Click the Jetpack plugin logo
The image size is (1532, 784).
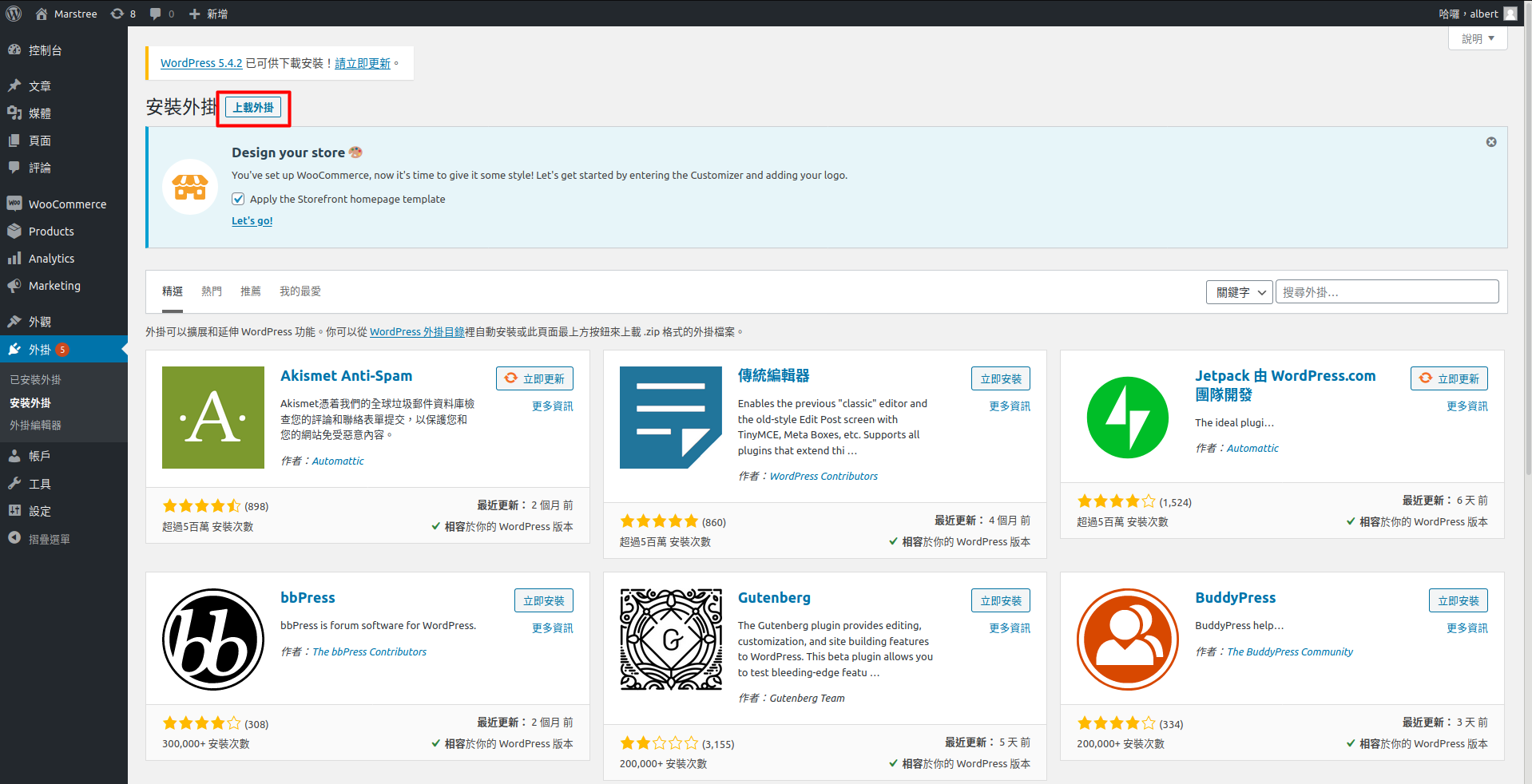pos(1127,418)
